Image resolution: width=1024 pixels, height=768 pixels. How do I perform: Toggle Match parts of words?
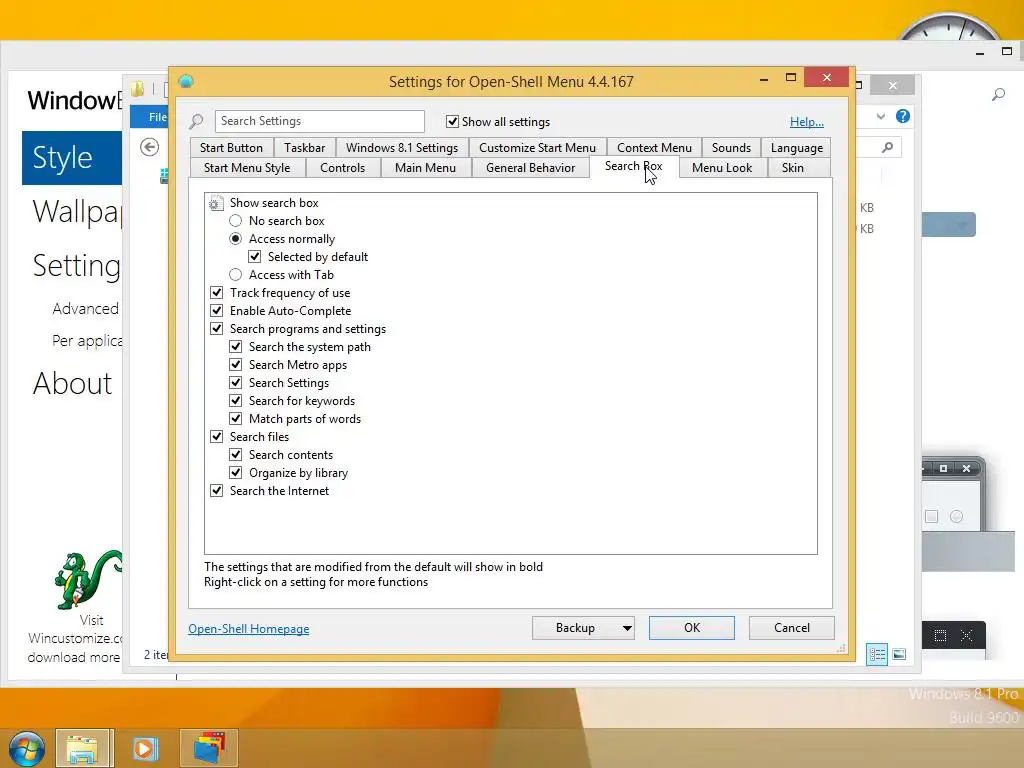[x=236, y=419]
